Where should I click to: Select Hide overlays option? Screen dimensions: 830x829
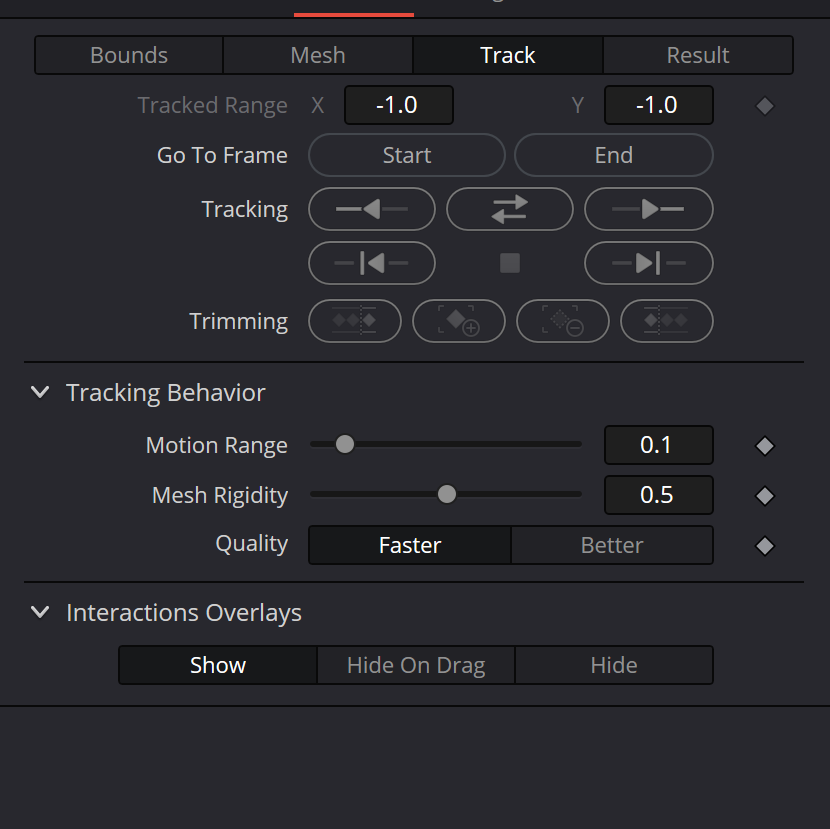(x=614, y=665)
